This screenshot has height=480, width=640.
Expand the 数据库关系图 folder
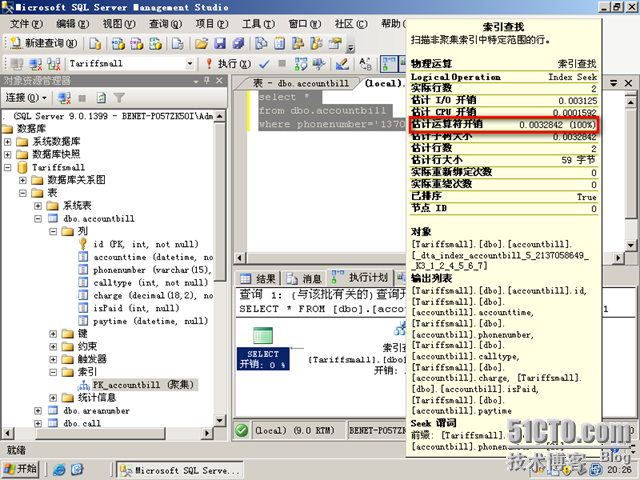[x=23, y=180]
